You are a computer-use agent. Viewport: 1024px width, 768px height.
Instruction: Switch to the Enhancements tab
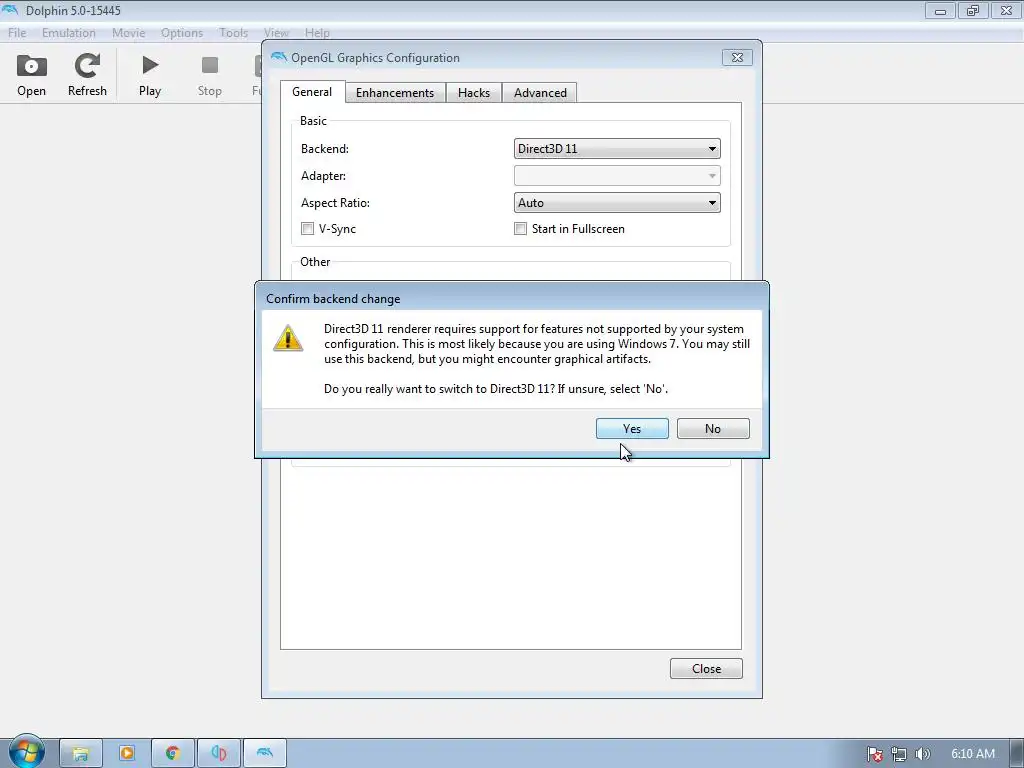point(395,93)
